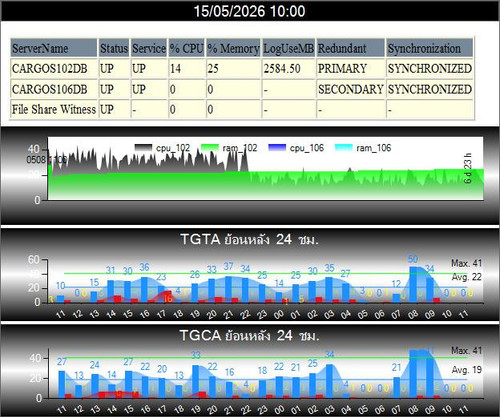Click the LogUseMB column header

(288, 48)
